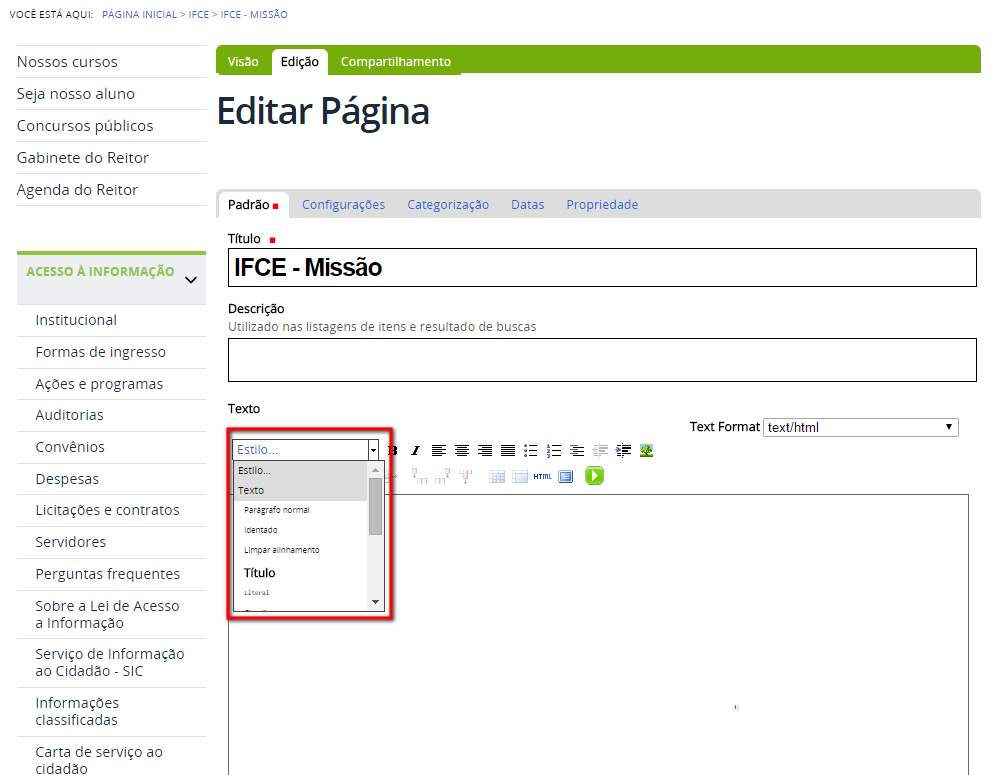Toggle bold formatting in editor toolbar
Viewport: 996px width, 775px height.
click(393, 450)
